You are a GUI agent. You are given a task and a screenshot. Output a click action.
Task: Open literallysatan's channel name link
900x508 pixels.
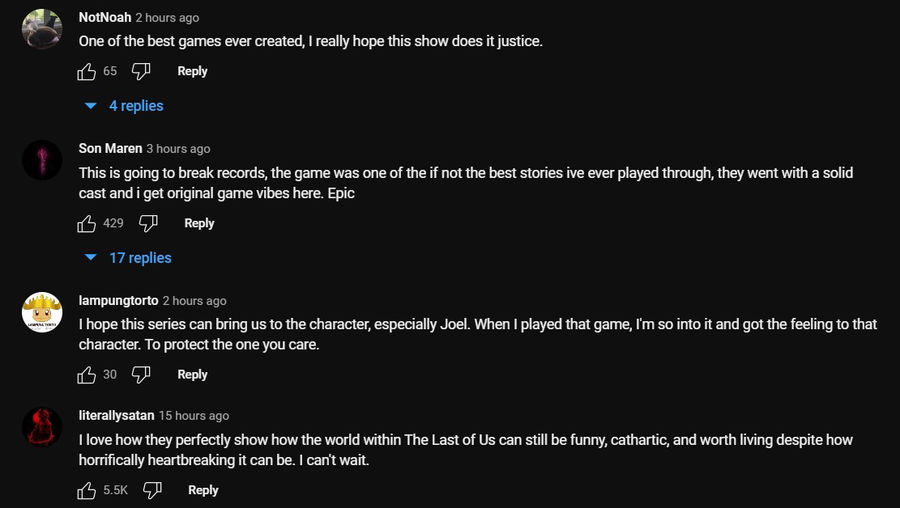click(x=115, y=416)
